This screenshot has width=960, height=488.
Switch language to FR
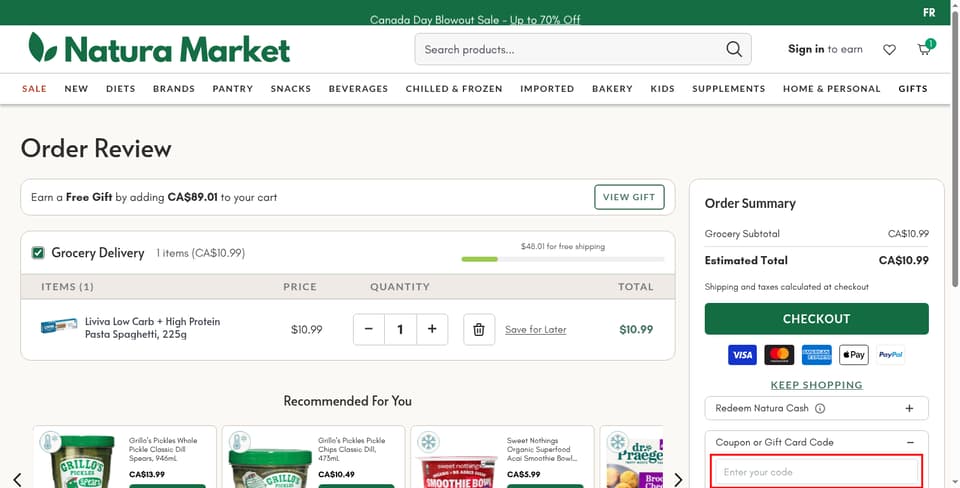tap(929, 12)
